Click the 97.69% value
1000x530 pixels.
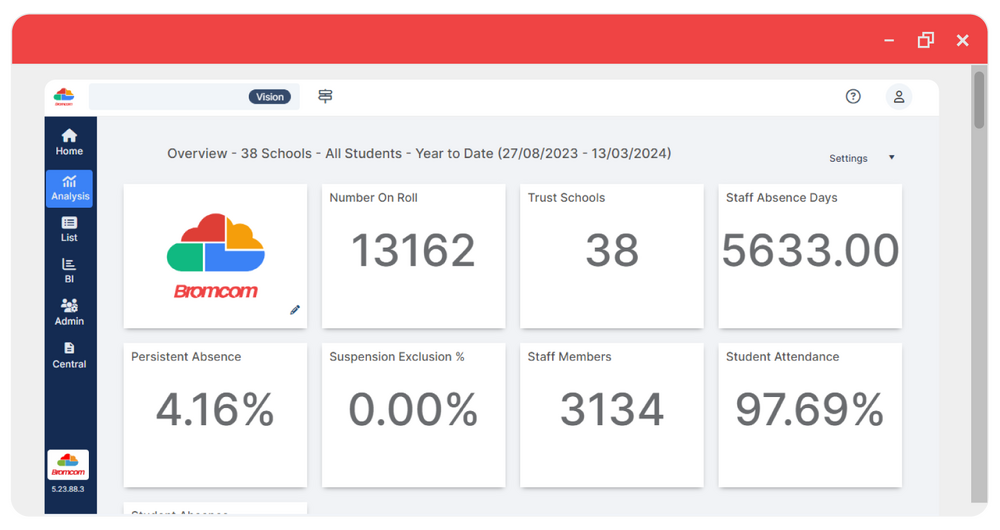click(810, 409)
